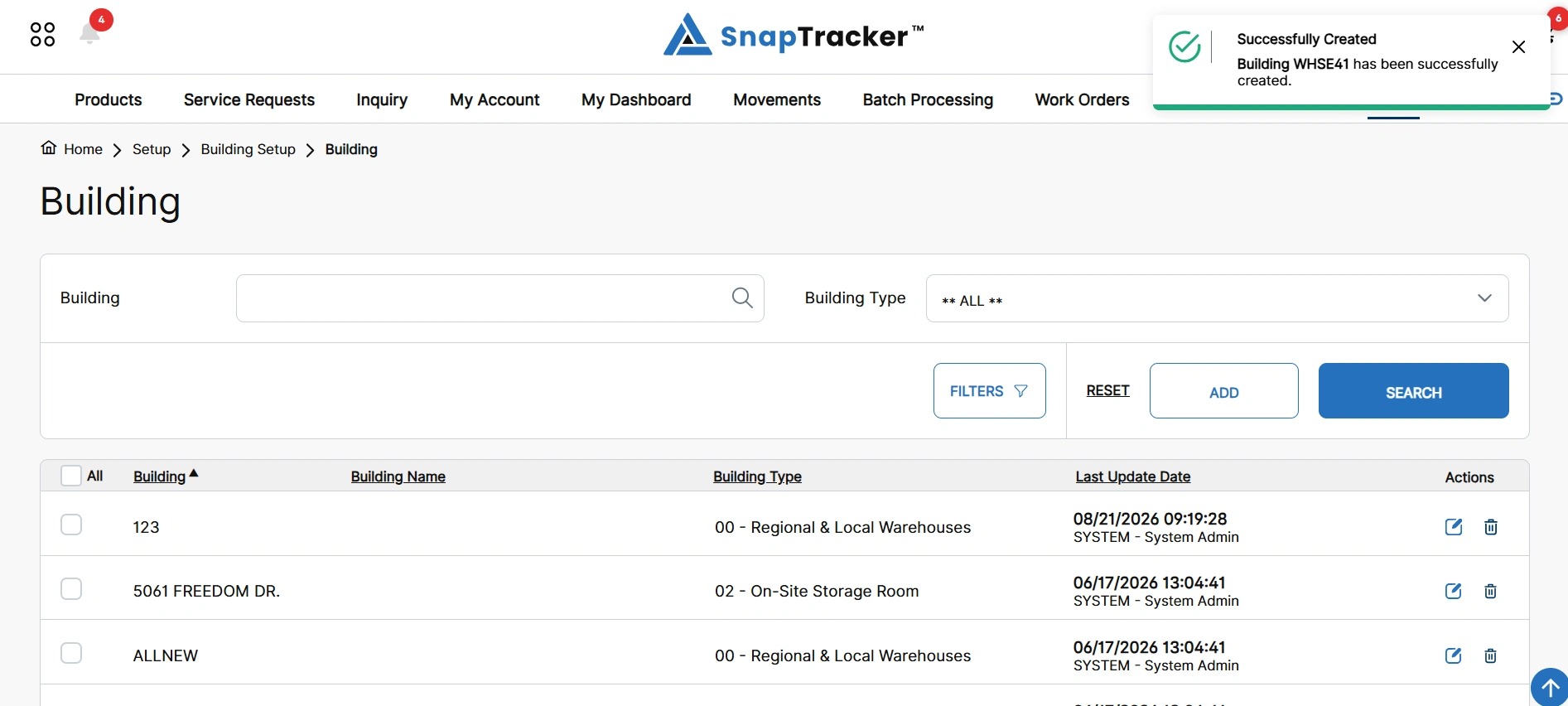Edit the 5061 FREEDOM DR. building
Viewport: 1568px width, 706px height.
pyautogui.click(x=1454, y=591)
